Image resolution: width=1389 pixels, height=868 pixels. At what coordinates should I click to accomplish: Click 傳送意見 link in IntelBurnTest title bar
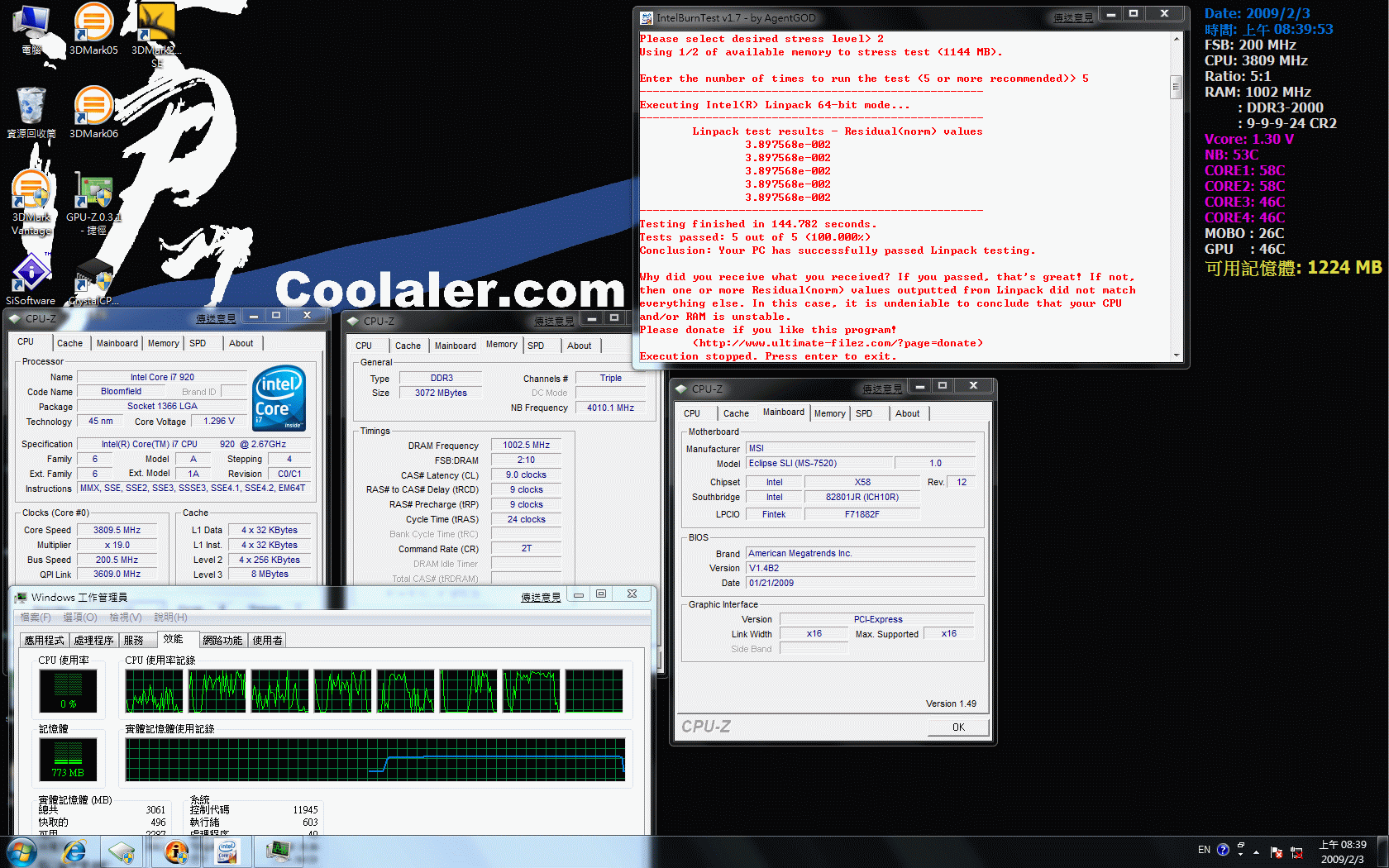pyautogui.click(x=1073, y=17)
